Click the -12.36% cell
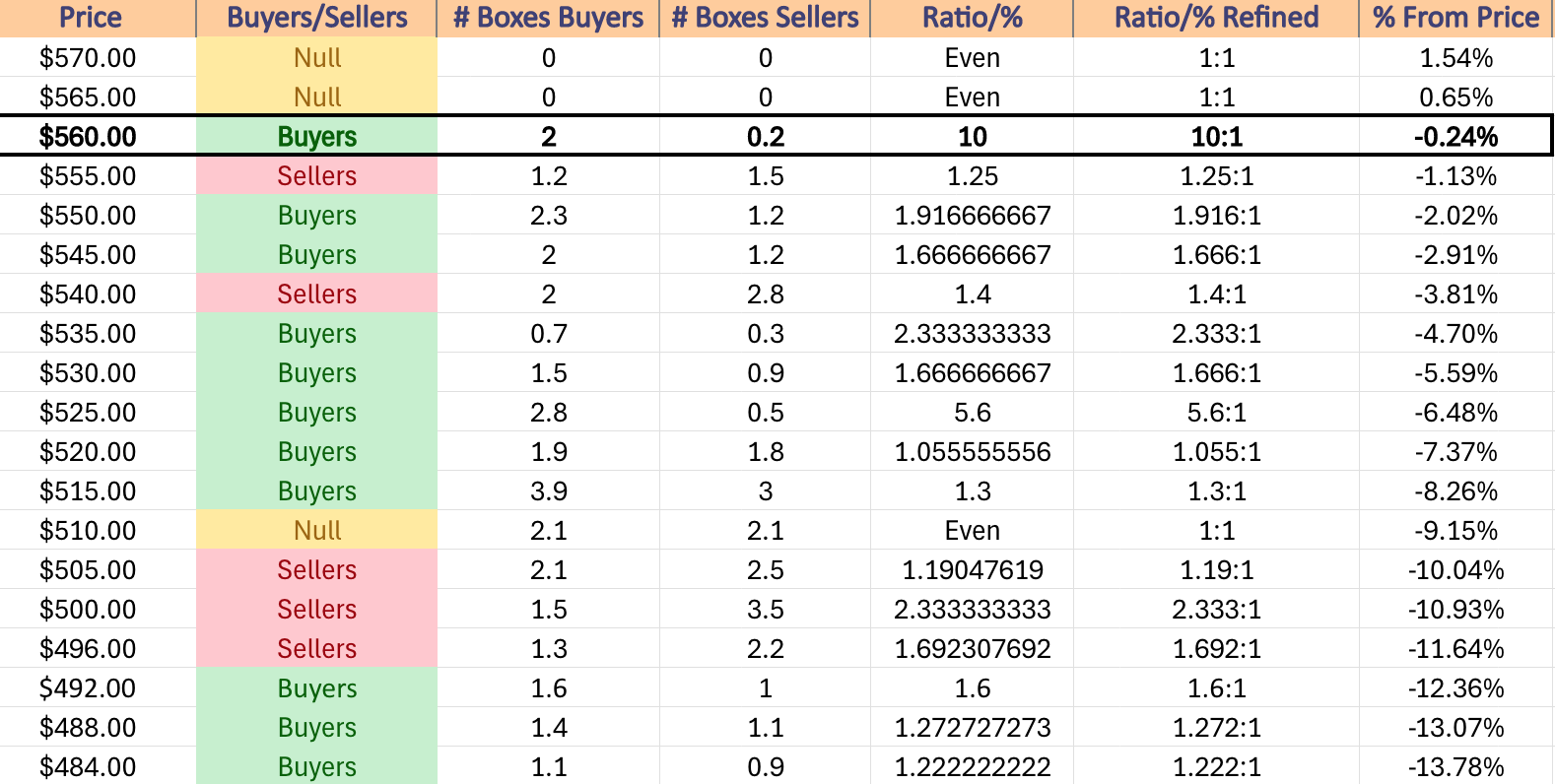Image resolution: width=1555 pixels, height=784 pixels. (1455, 687)
